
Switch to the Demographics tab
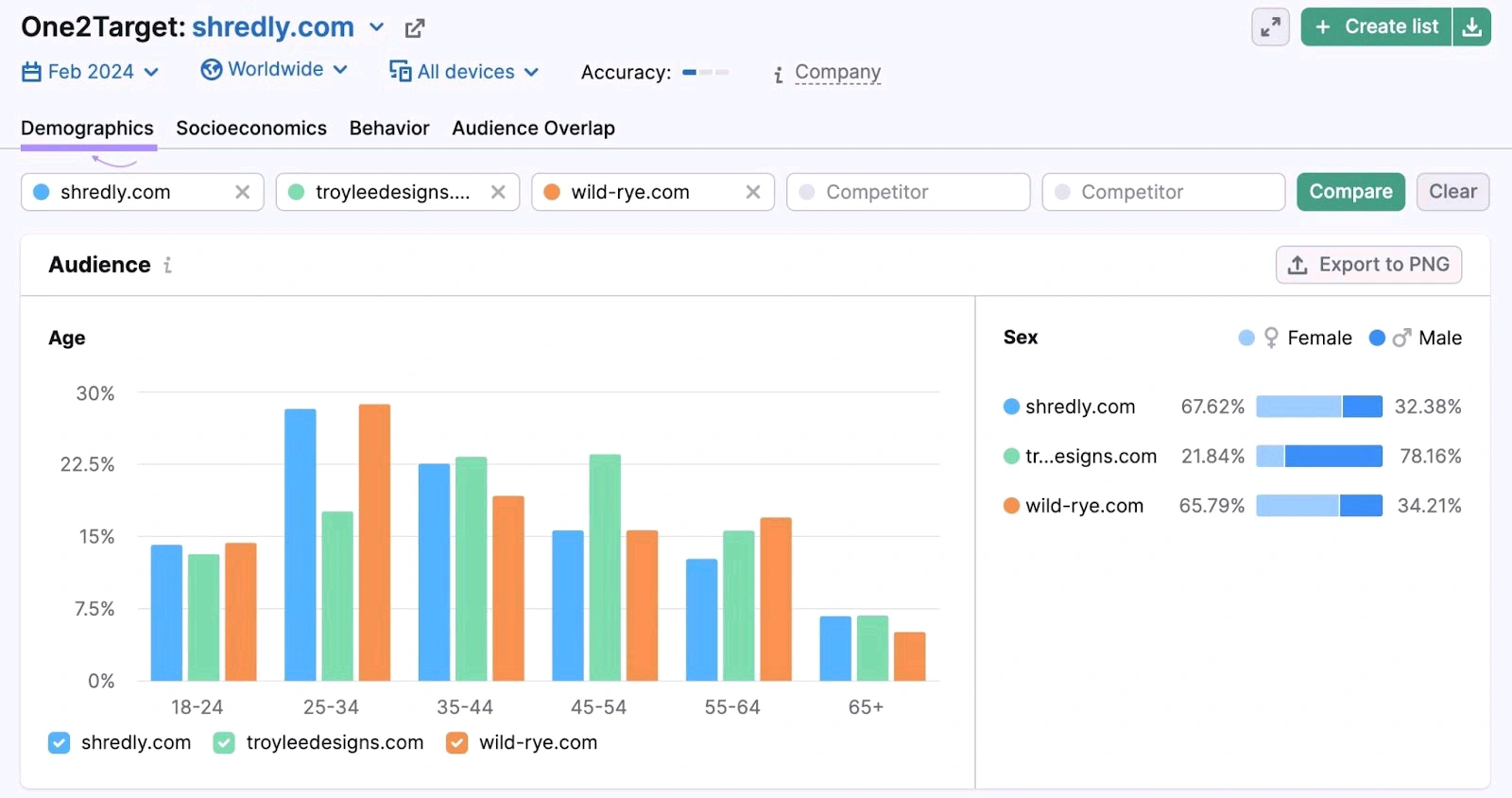tap(87, 128)
